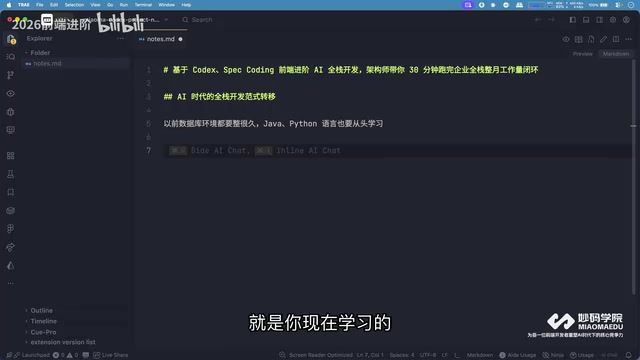Open the Search view in activity bar

pos(11,57)
